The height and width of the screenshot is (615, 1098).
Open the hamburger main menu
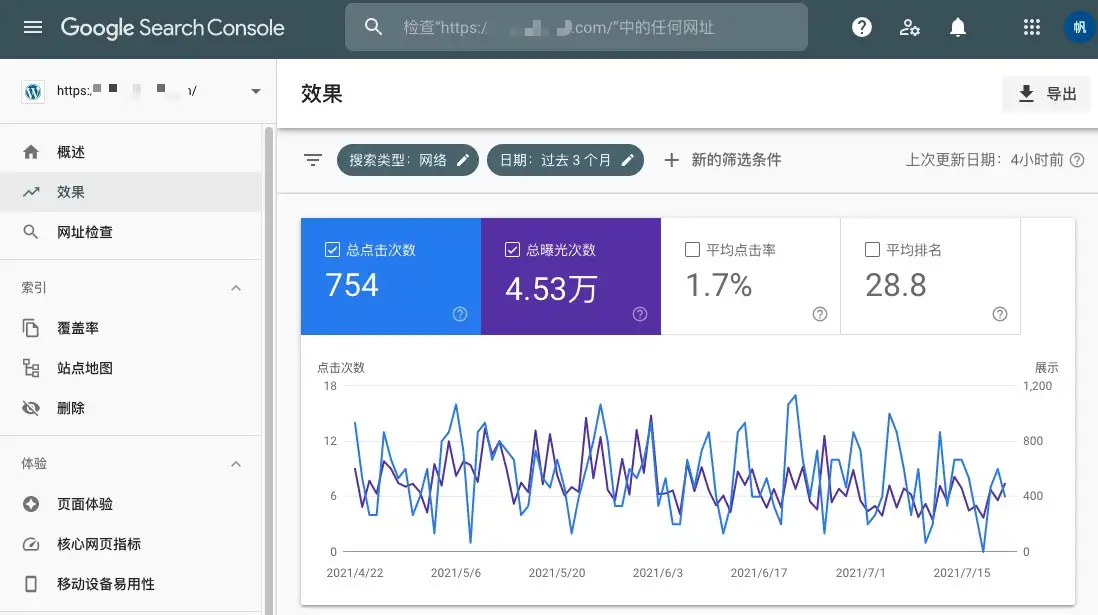tap(33, 27)
